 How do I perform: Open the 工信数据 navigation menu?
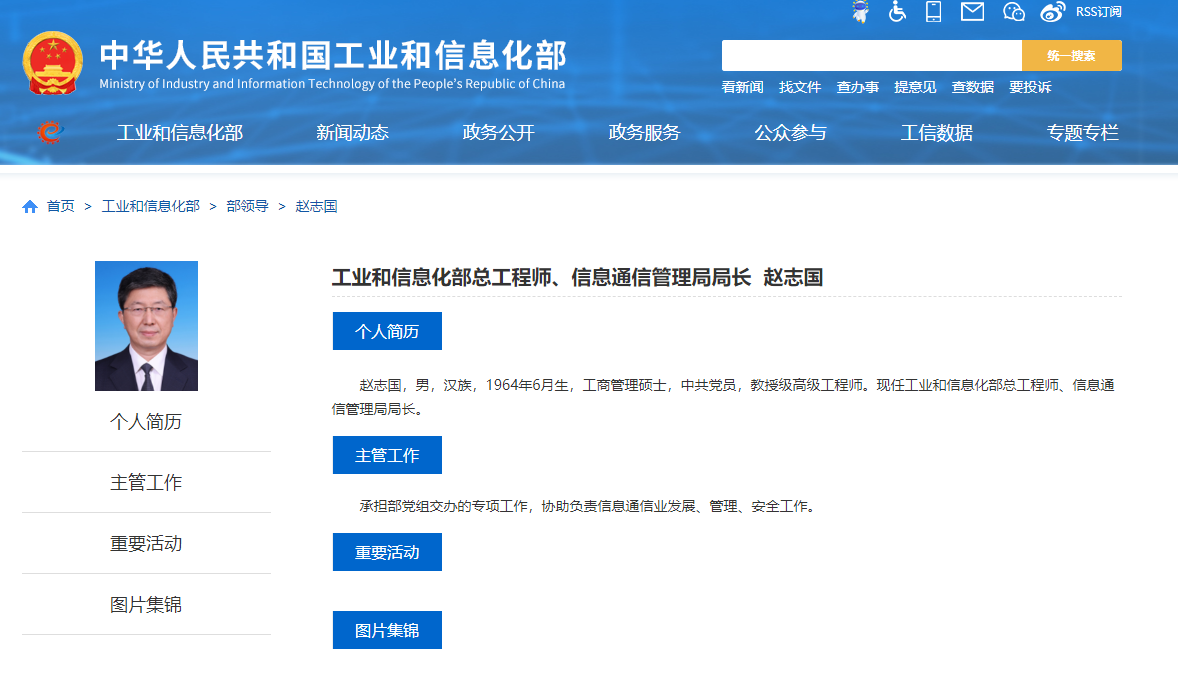(x=936, y=133)
